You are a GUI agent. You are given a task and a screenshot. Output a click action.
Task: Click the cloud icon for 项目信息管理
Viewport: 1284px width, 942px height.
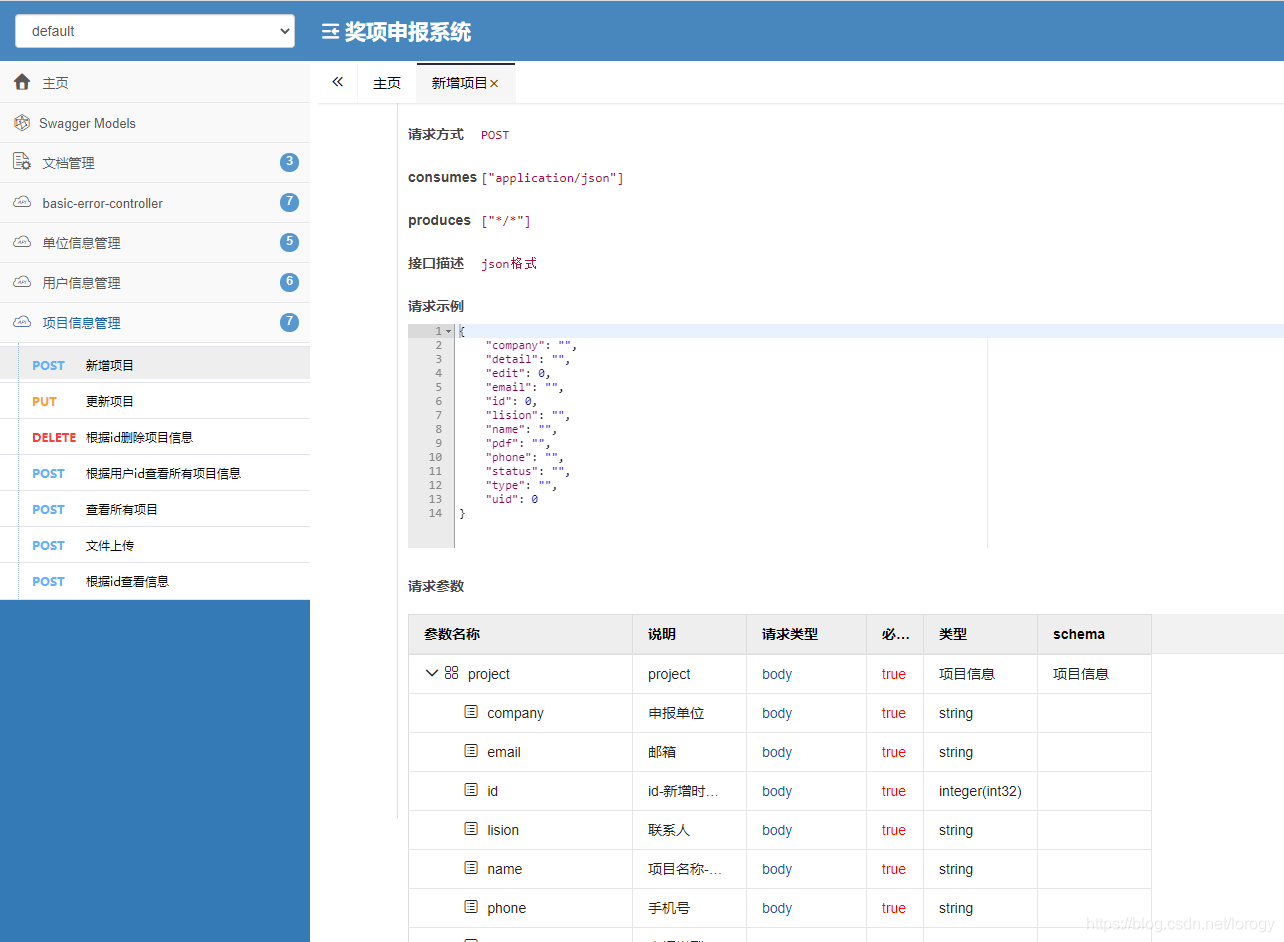[22, 322]
